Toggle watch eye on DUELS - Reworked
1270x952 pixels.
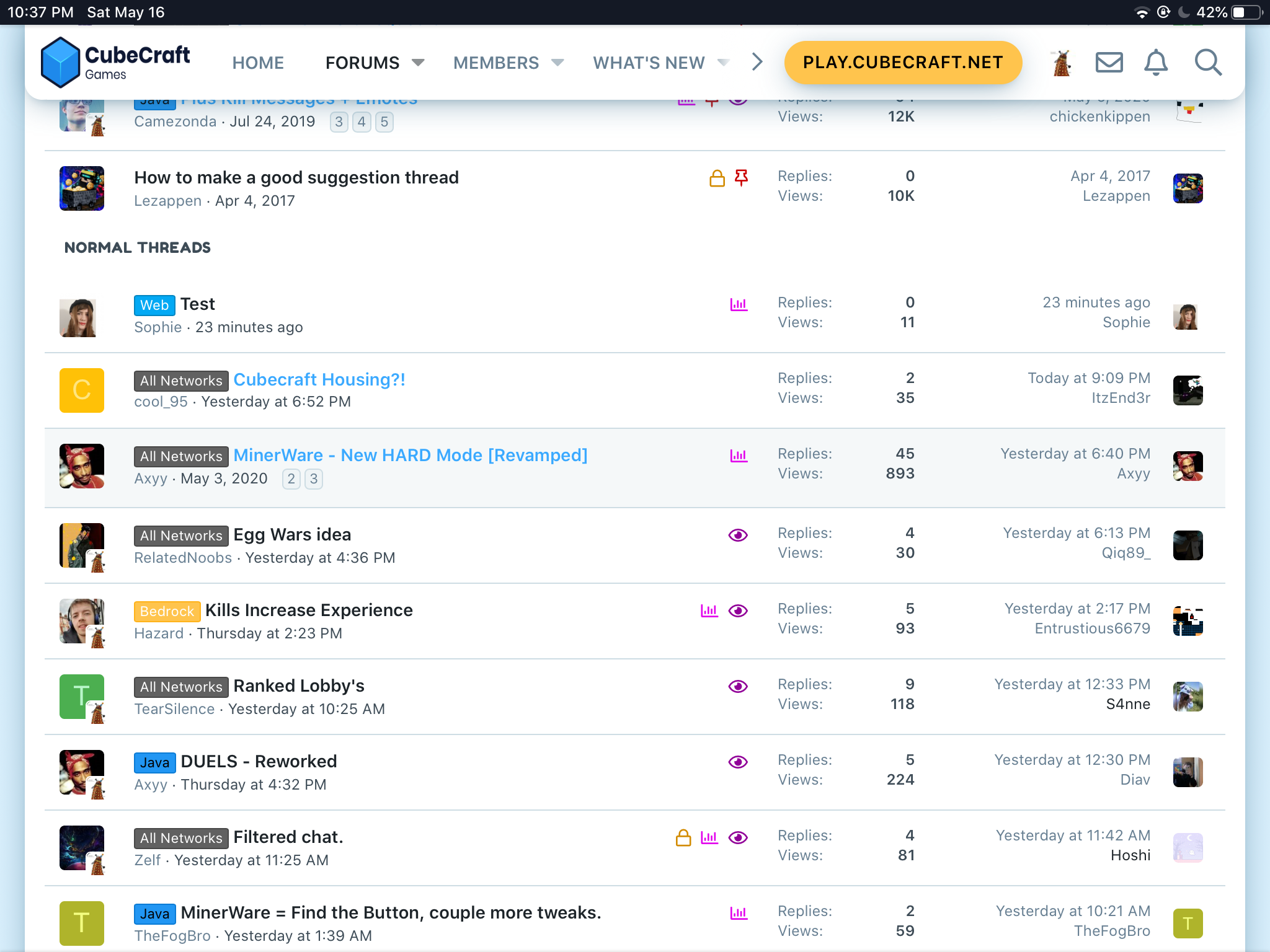point(738,762)
